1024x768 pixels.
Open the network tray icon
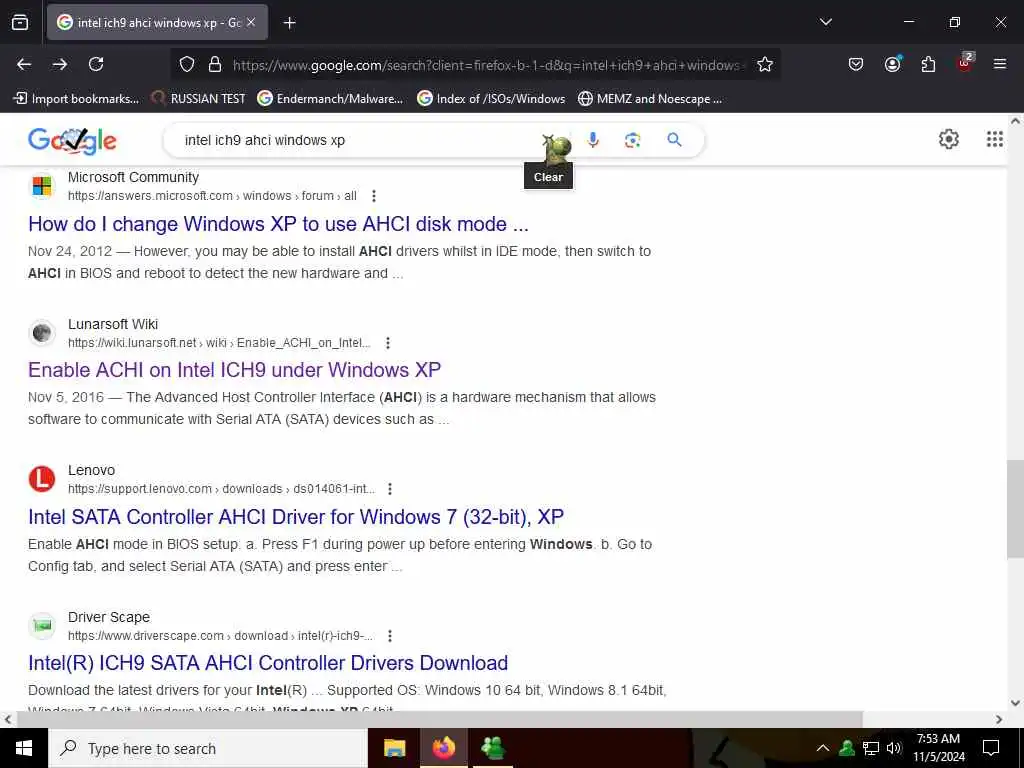[x=871, y=748]
